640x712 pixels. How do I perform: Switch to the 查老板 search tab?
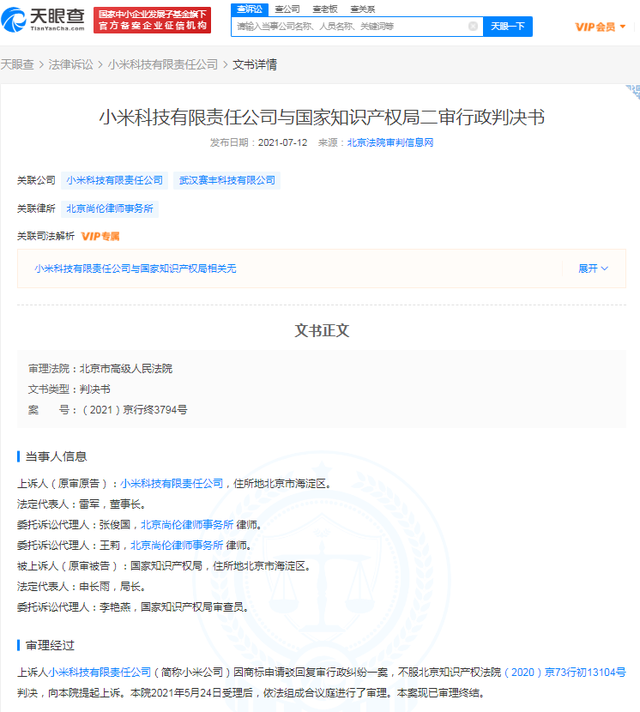pyautogui.click(x=324, y=8)
